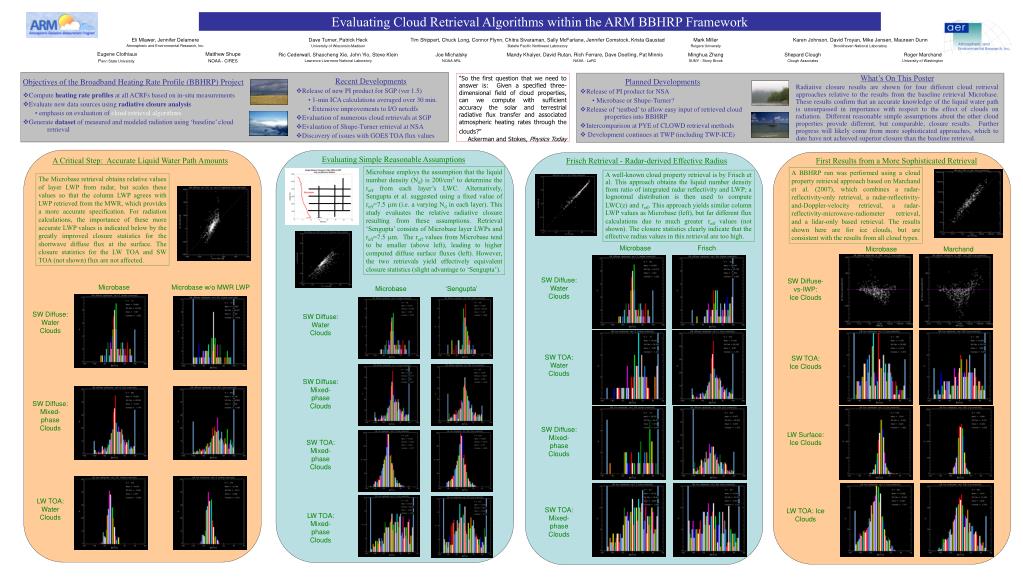Image resolution: width=1023 pixels, height=585 pixels.
Task: Click 'Frisch Retrieval - Radar-derived Effective Radius' heading
Action: tap(646, 160)
